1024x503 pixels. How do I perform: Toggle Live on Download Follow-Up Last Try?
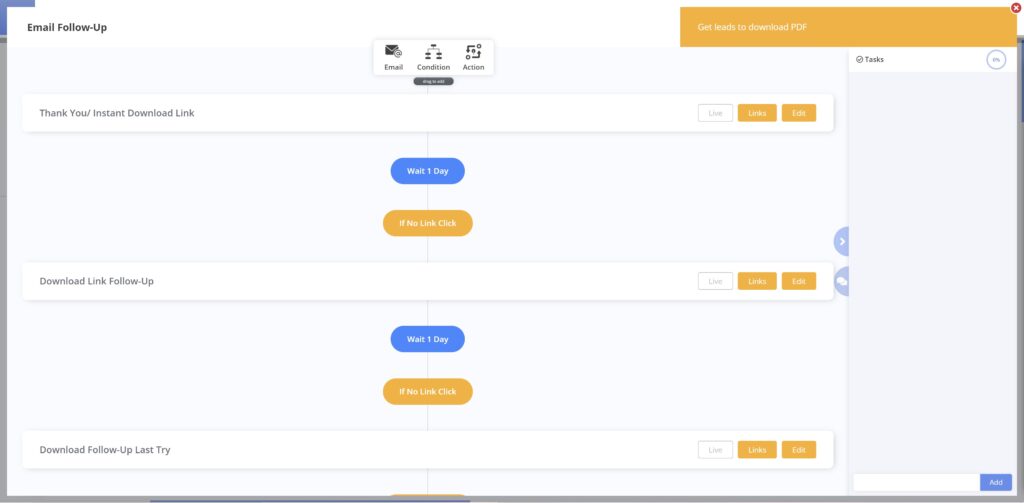pyautogui.click(x=715, y=449)
